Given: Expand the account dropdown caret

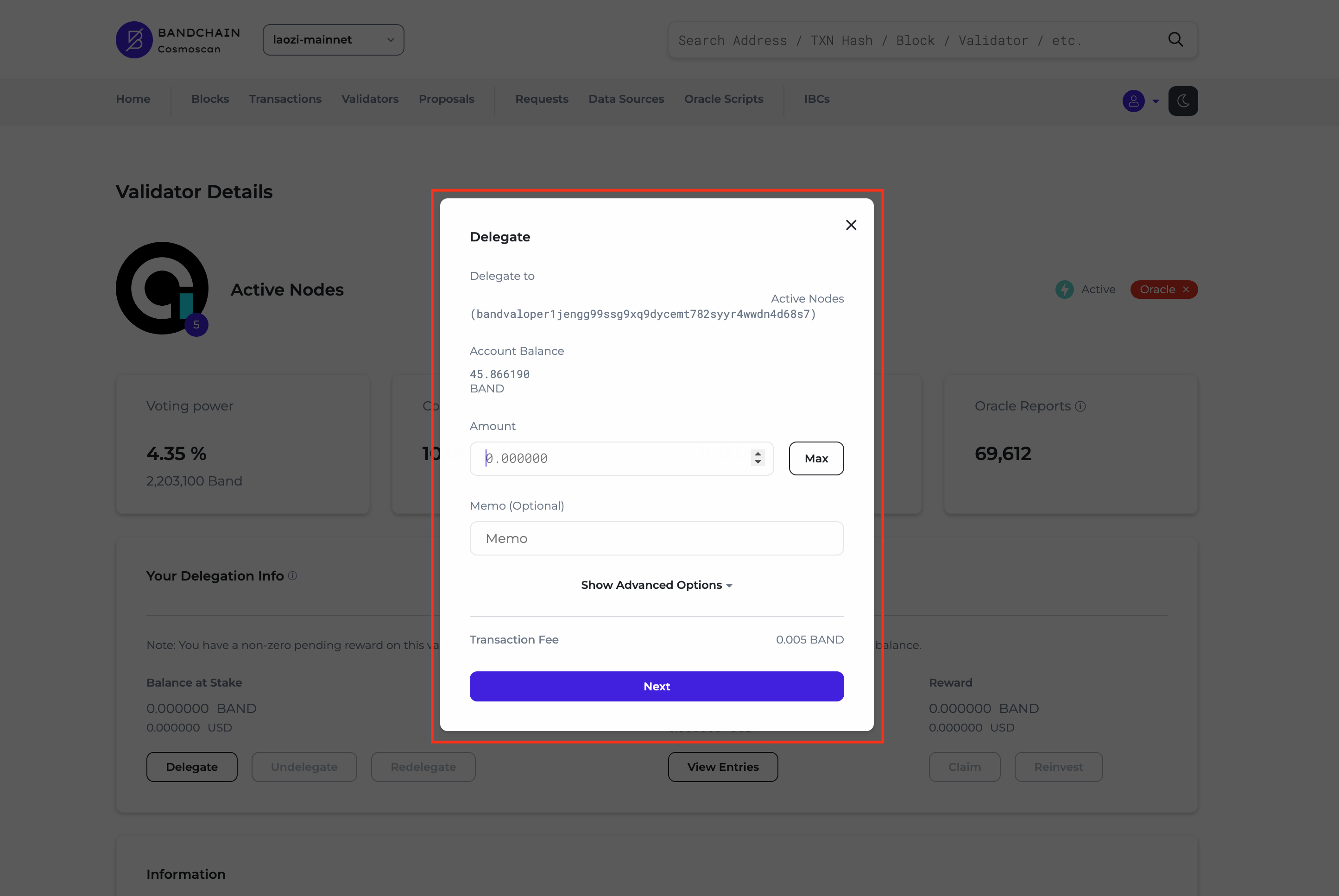Looking at the screenshot, I should point(1156,102).
